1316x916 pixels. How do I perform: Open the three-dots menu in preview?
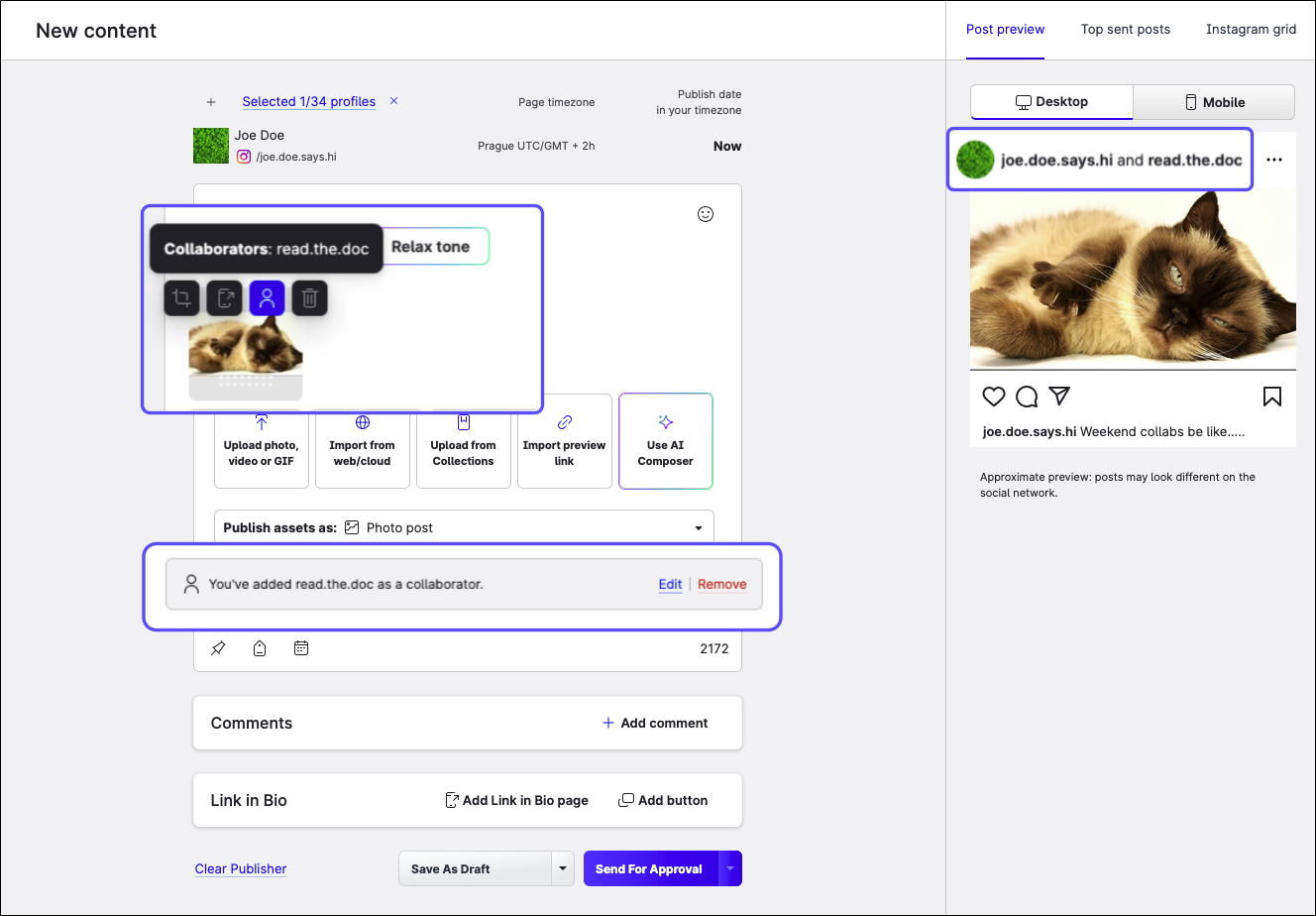tap(1274, 160)
